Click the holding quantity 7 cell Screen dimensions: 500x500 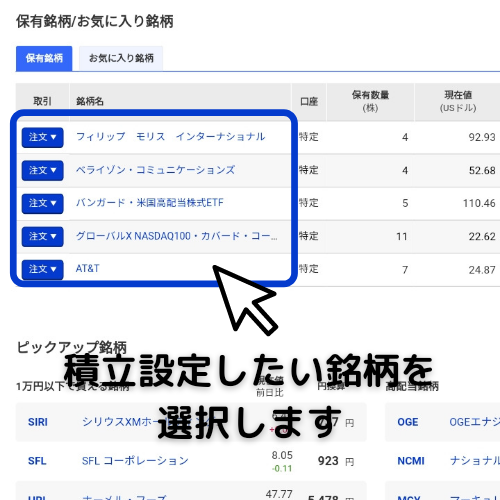click(405, 270)
